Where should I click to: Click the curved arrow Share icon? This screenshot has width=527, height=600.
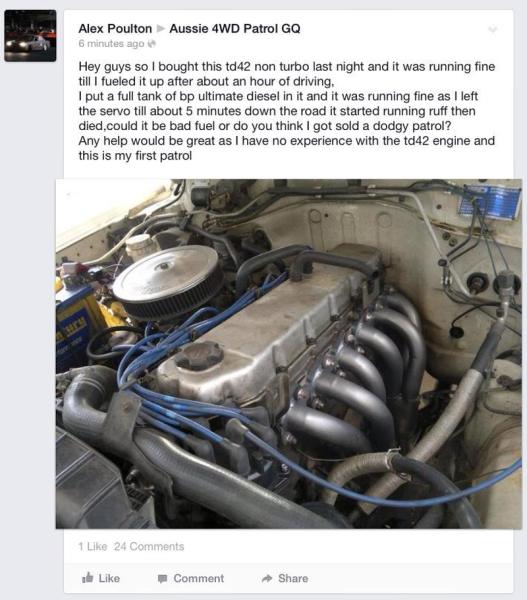tap(267, 578)
